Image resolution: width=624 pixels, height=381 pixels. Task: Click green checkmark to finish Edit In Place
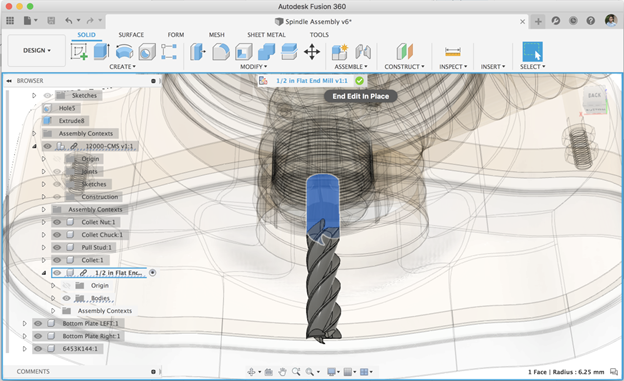pyautogui.click(x=359, y=81)
